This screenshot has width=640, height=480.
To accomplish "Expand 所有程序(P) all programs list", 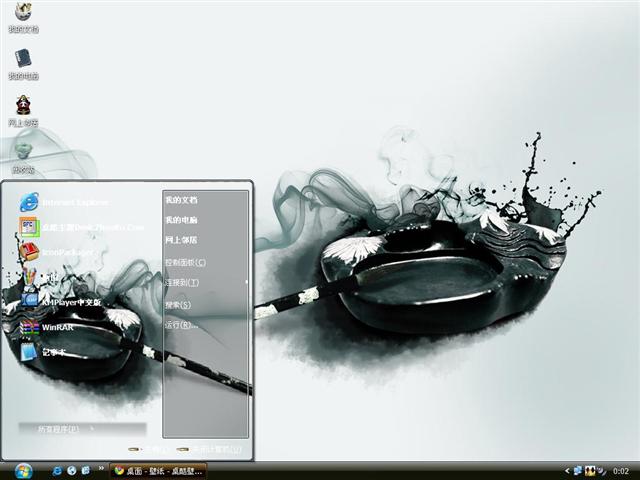I will click(x=64, y=428).
